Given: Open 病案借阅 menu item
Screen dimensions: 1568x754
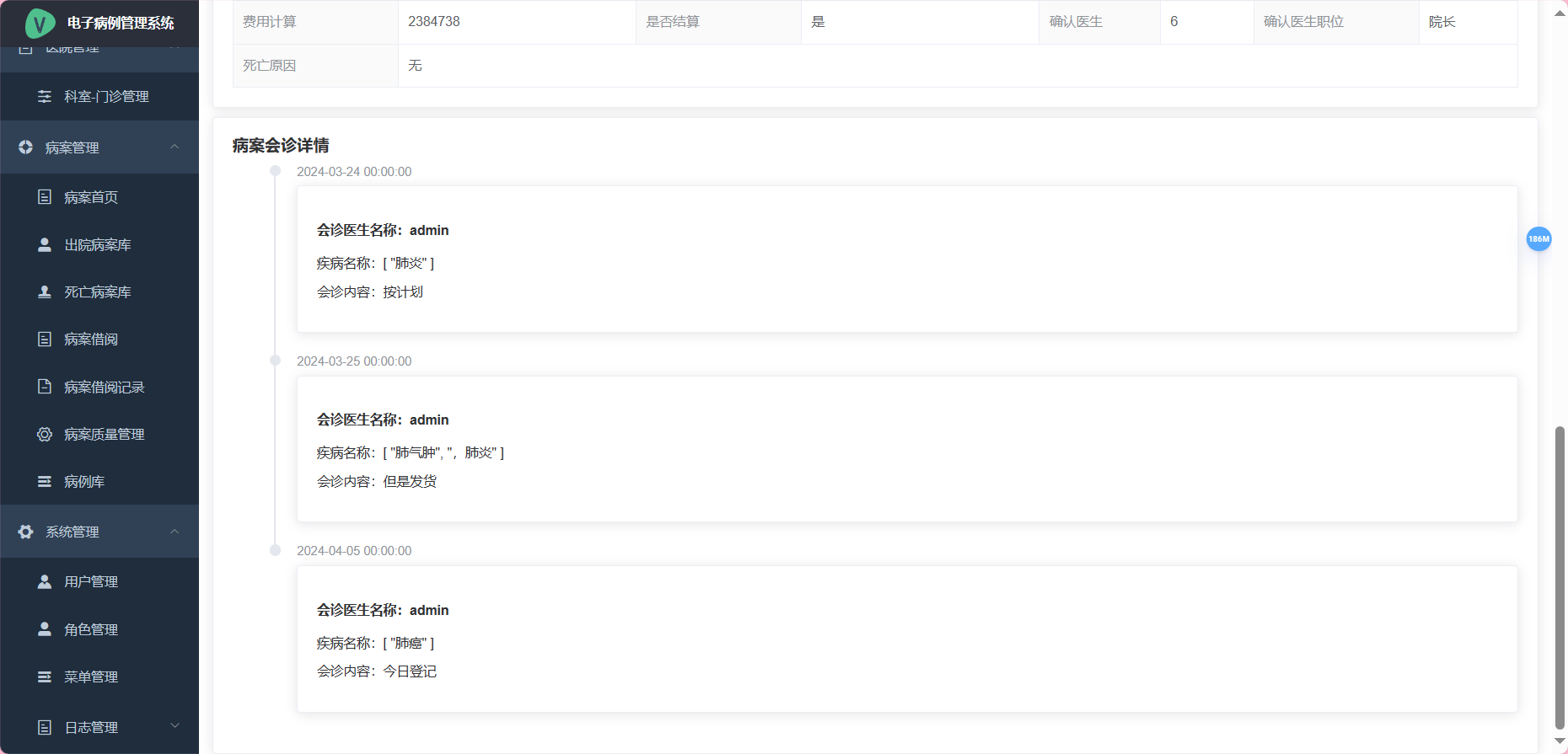Looking at the screenshot, I should [x=99, y=340].
